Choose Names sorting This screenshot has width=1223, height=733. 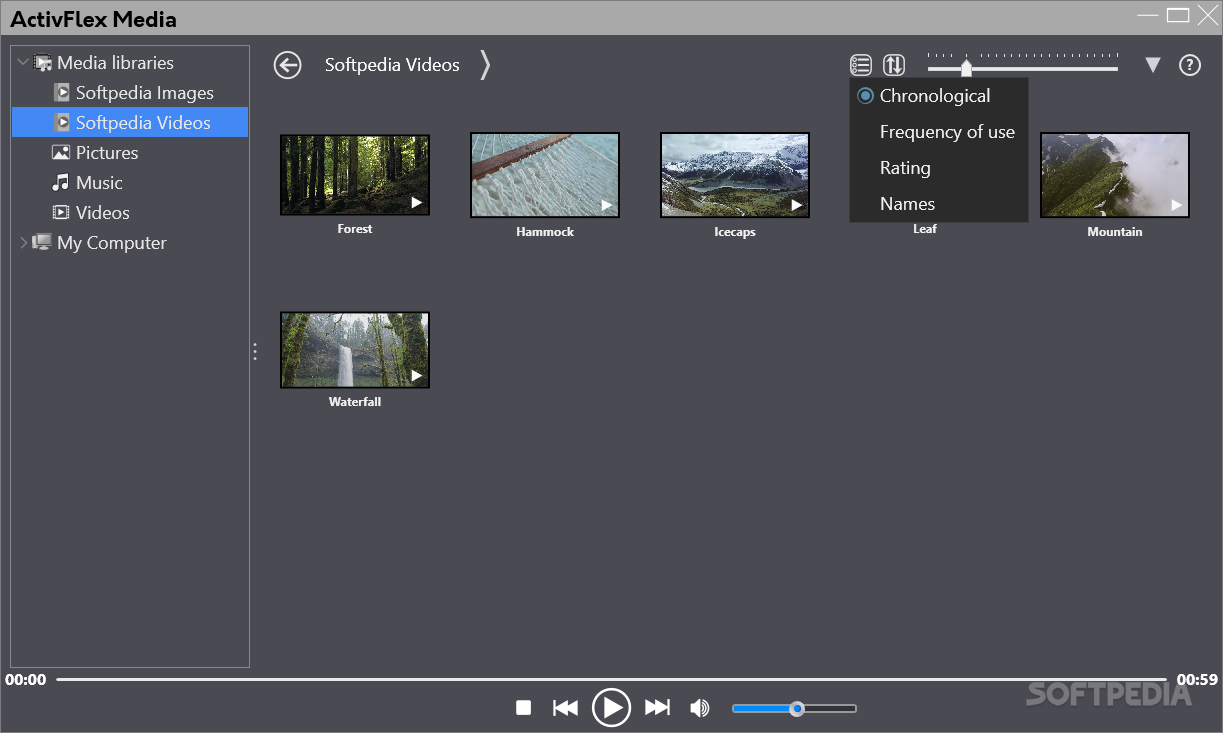(938, 204)
